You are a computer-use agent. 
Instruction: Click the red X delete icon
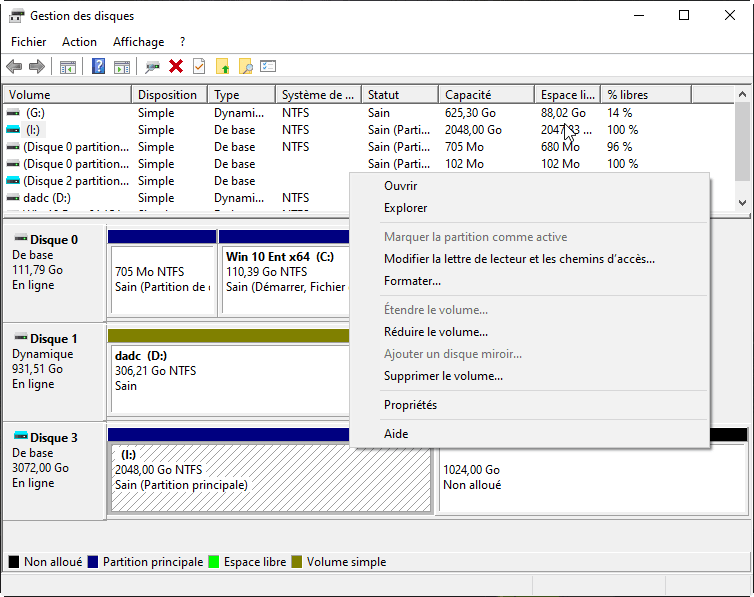coord(176,67)
